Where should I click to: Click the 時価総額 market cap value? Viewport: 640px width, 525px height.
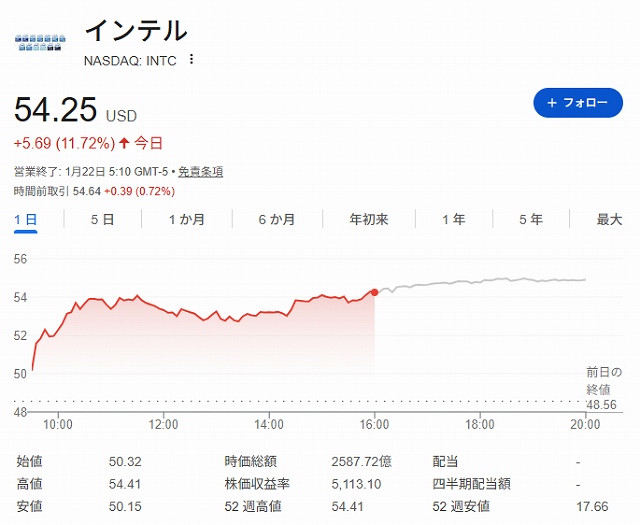click(x=362, y=462)
